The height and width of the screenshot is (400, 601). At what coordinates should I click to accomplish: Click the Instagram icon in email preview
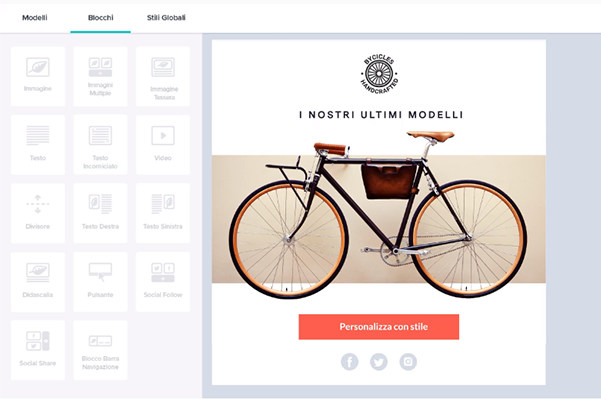pos(408,361)
